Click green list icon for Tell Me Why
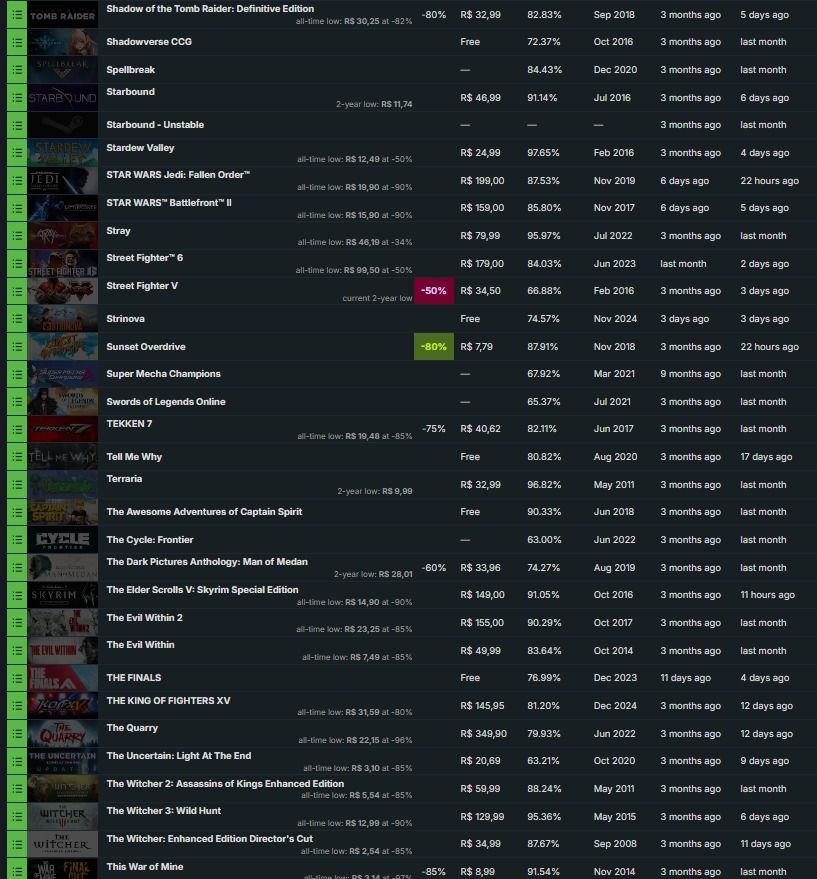This screenshot has height=879, width=817. 17,457
